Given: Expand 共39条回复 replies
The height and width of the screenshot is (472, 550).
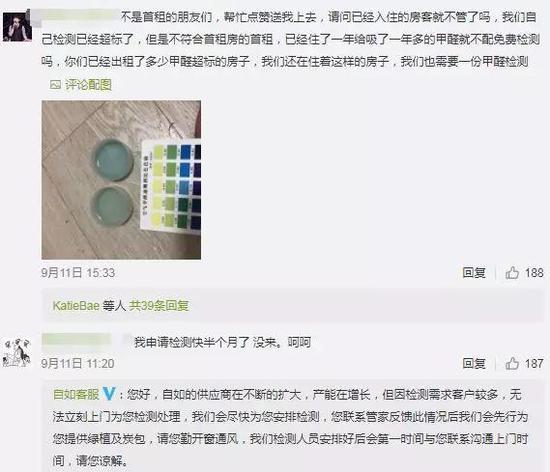Looking at the screenshot, I should pyautogui.click(x=159, y=305).
